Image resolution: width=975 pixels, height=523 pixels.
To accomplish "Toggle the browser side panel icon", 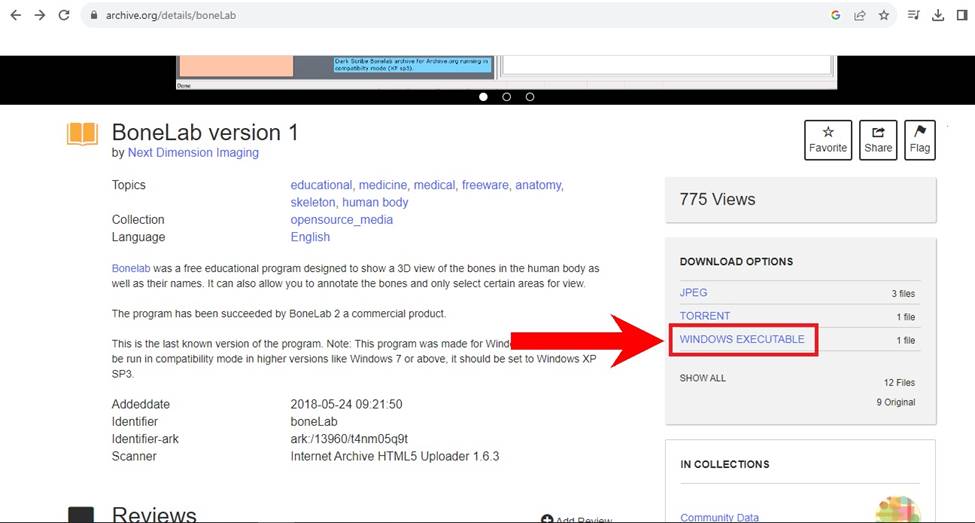I will pos(962,16).
